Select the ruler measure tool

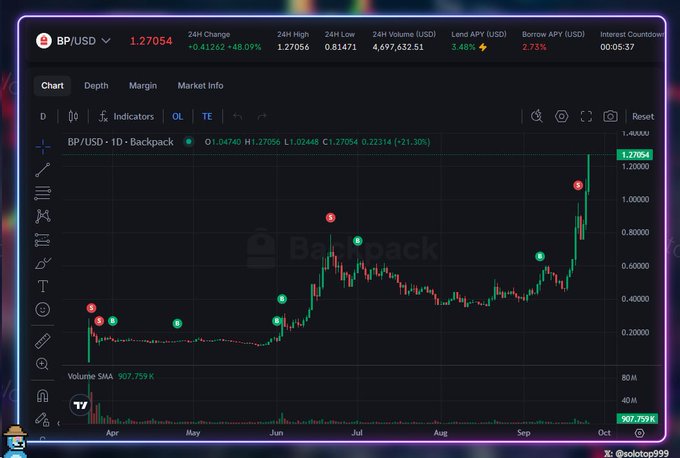point(42,341)
